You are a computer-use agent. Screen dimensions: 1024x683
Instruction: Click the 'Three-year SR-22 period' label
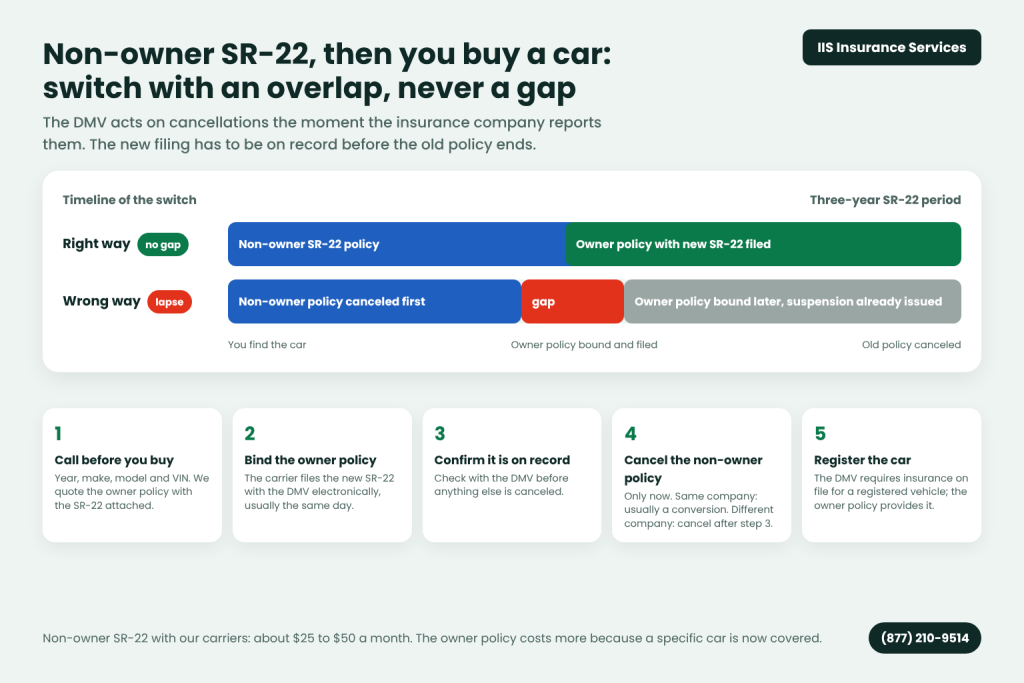[x=885, y=200]
